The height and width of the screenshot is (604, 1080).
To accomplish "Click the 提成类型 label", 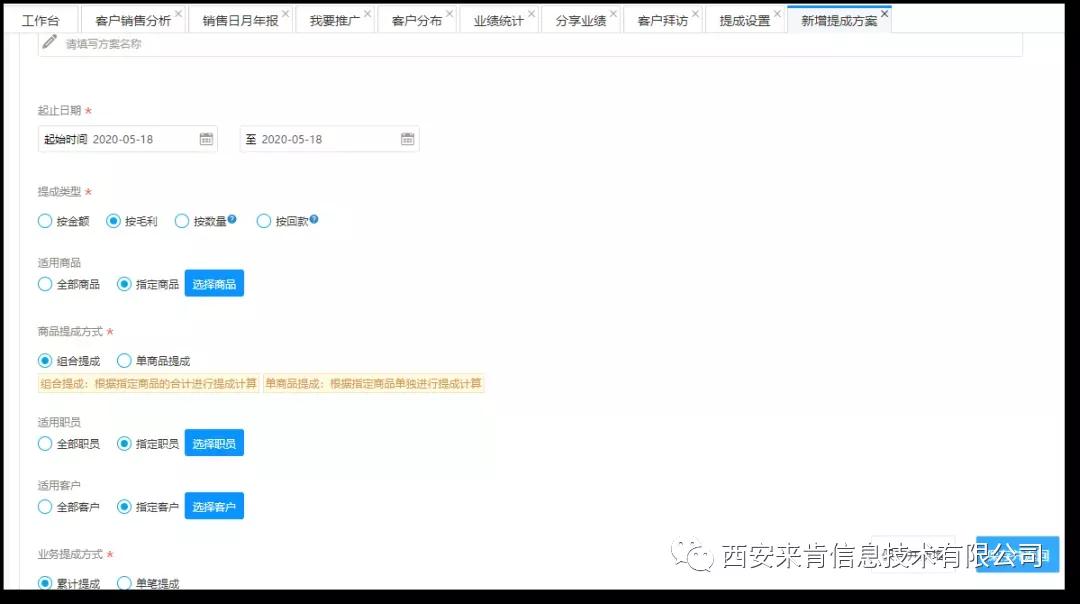I will click(x=59, y=191).
